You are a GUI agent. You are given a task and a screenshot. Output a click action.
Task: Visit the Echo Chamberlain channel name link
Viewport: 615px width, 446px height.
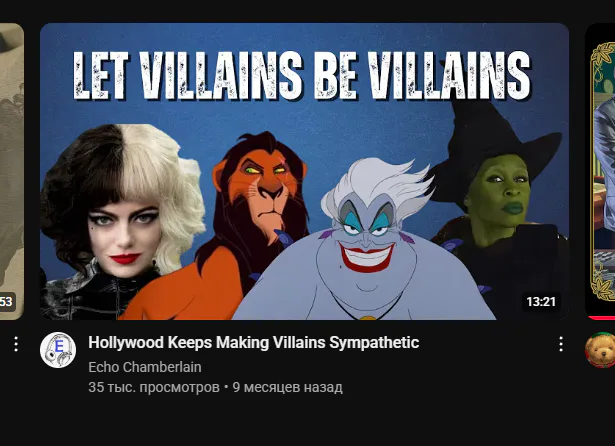(145, 367)
